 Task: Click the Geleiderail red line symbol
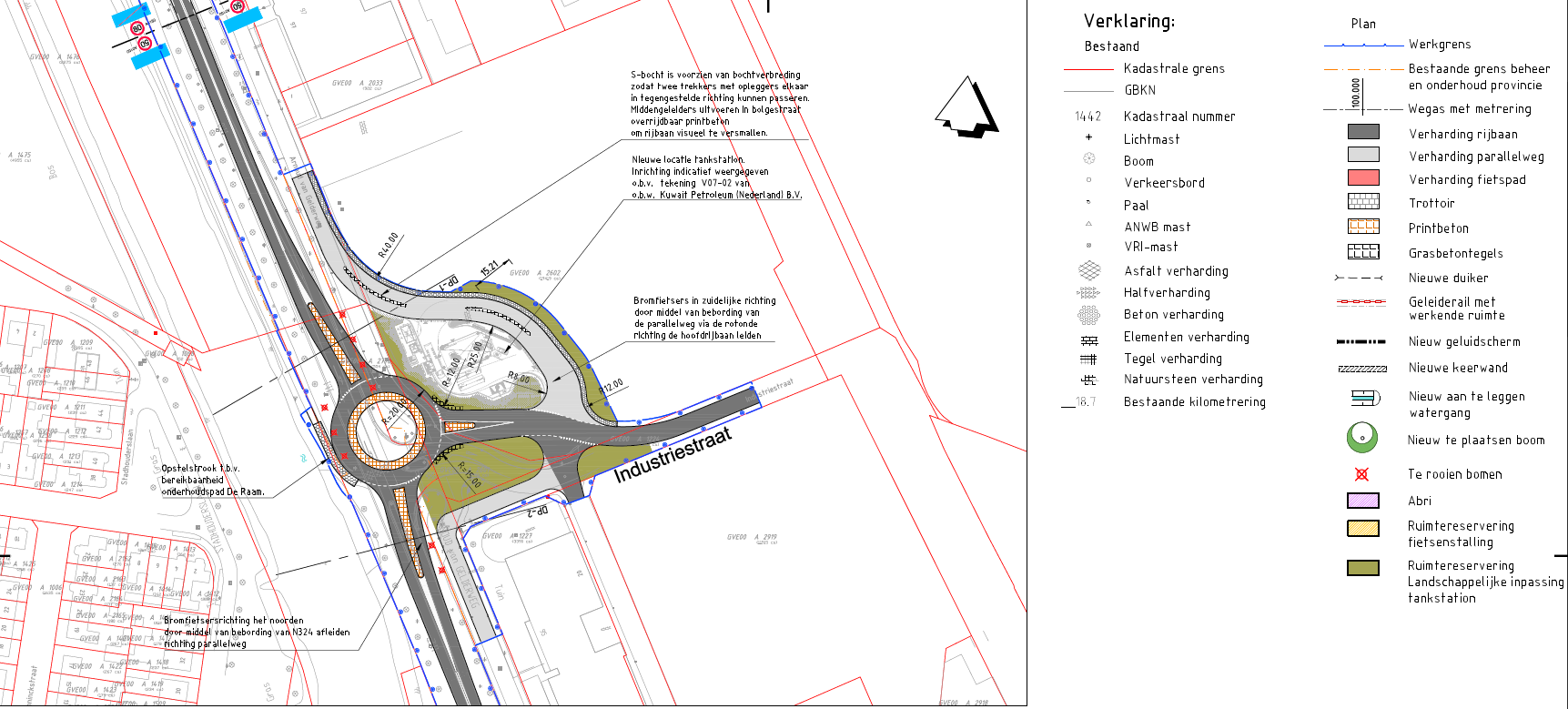[x=1361, y=302]
